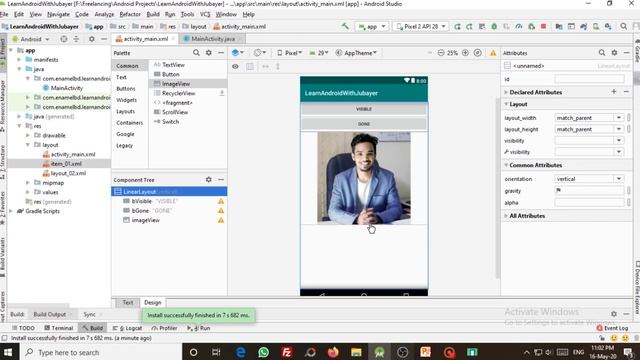Search the Palette panel
Screen dimensions: 640x360
(196, 53)
